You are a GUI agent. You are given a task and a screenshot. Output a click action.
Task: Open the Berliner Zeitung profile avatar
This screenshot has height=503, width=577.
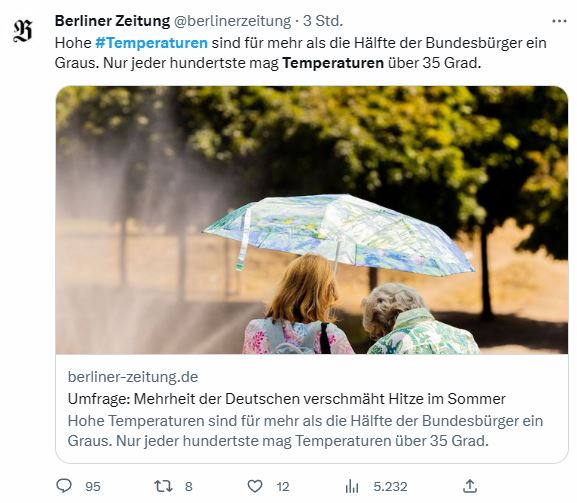(23, 31)
